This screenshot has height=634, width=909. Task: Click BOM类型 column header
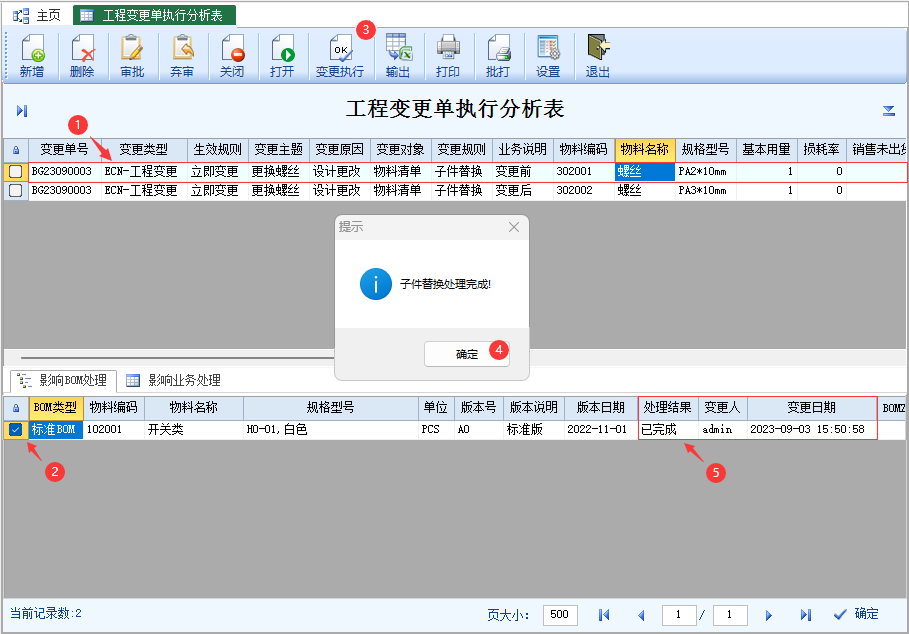[x=56, y=408]
